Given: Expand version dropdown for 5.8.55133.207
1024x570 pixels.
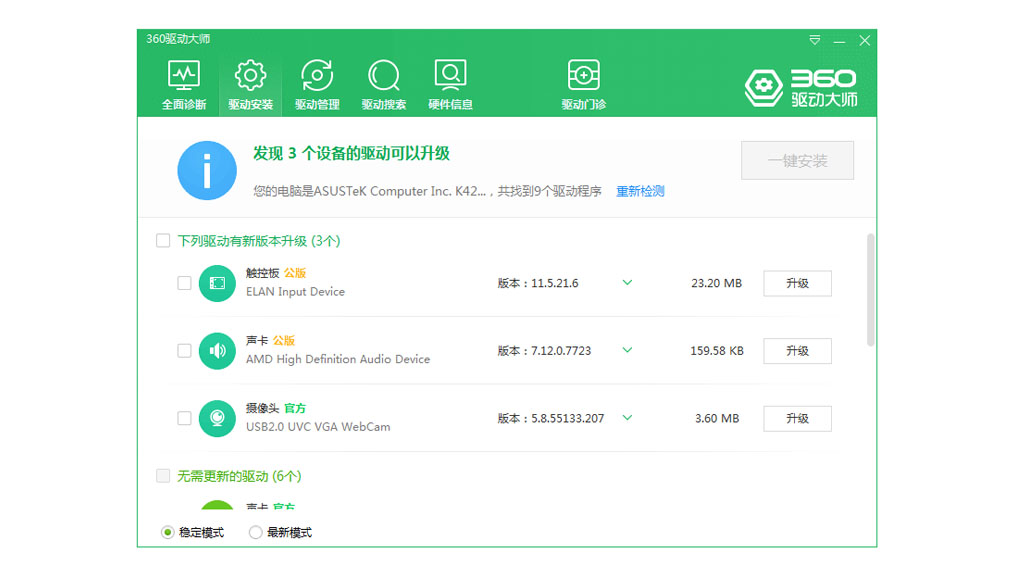Looking at the screenshot, I should [627, 418].
